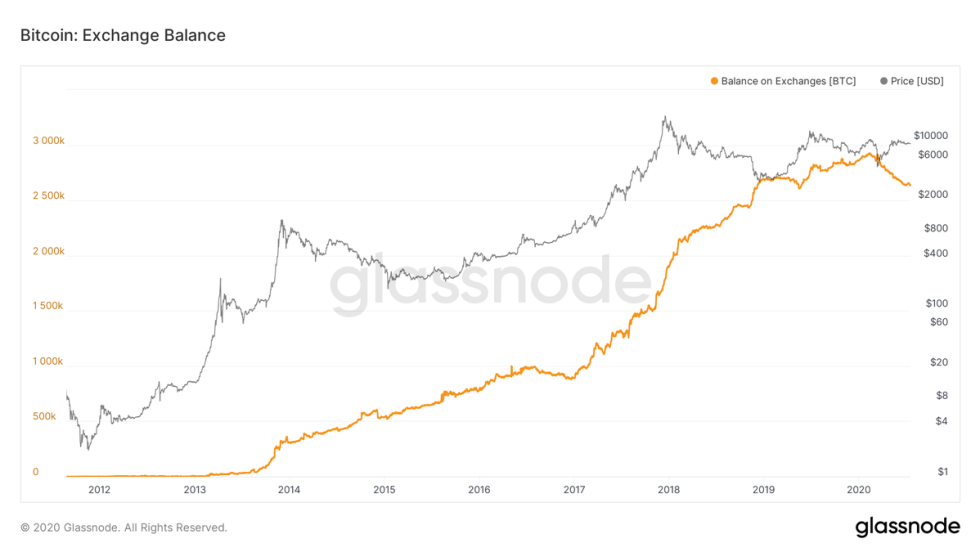Screen dimensions: 980x552
Task: Click the 2012 x-axis year label
Action: (99, 490)
